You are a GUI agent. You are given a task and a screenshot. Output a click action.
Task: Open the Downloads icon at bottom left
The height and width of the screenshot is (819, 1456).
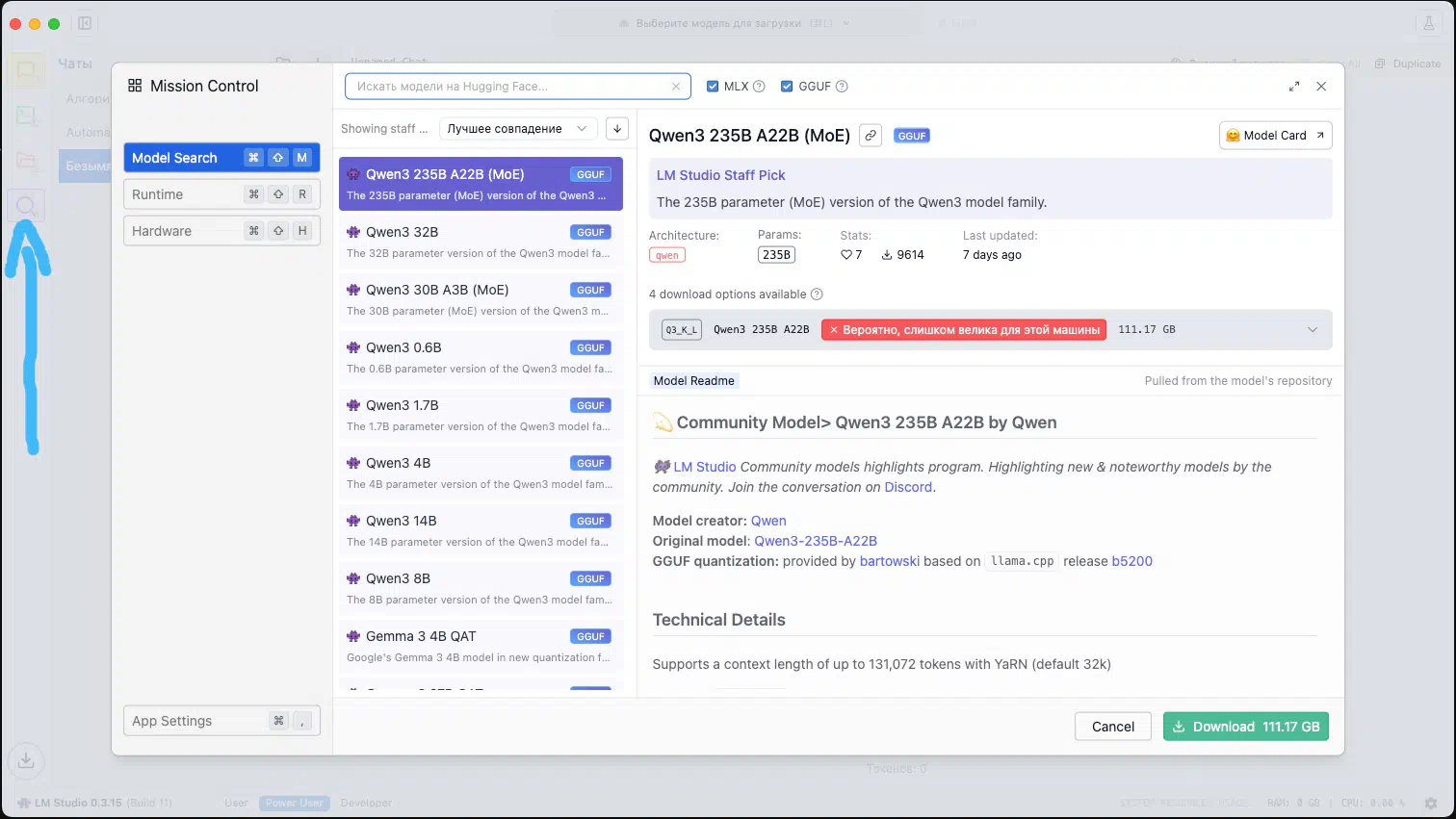(26, 760)
